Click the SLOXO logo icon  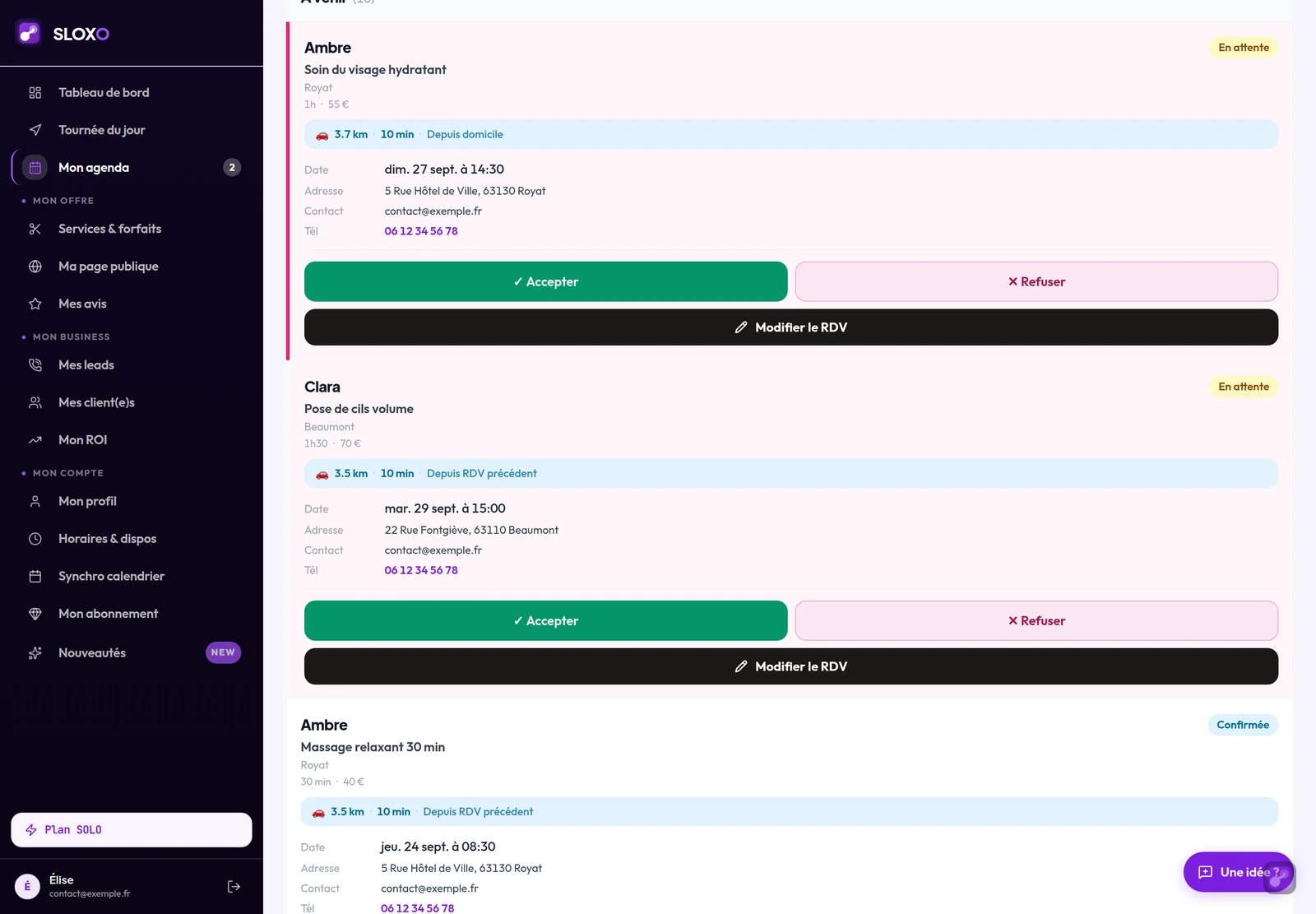(x=29, y=33)
